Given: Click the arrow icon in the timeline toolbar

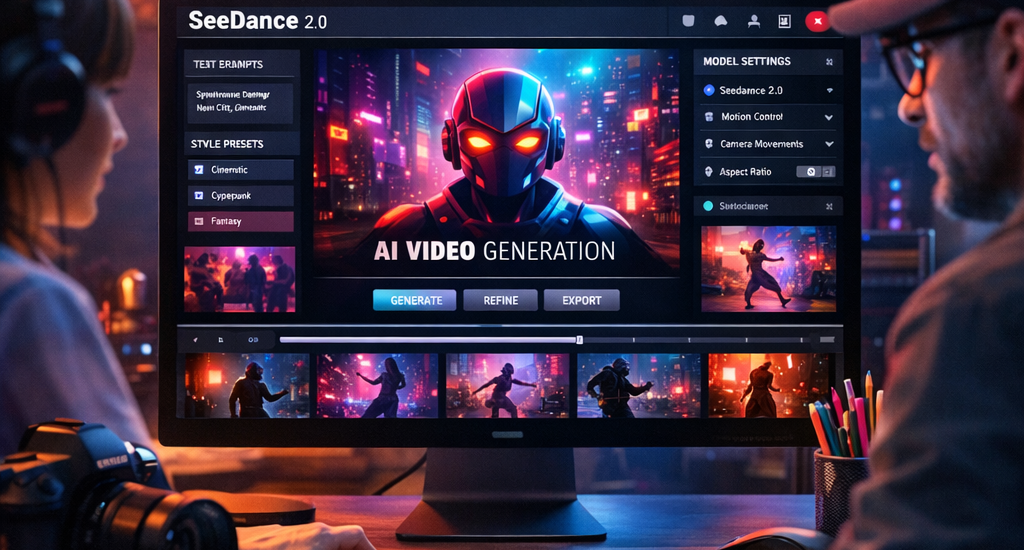Looking at the screenshot, I should point(195,340).
